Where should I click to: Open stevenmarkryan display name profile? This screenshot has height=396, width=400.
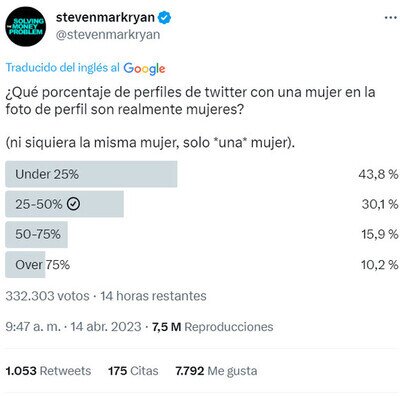pos(105,17)
